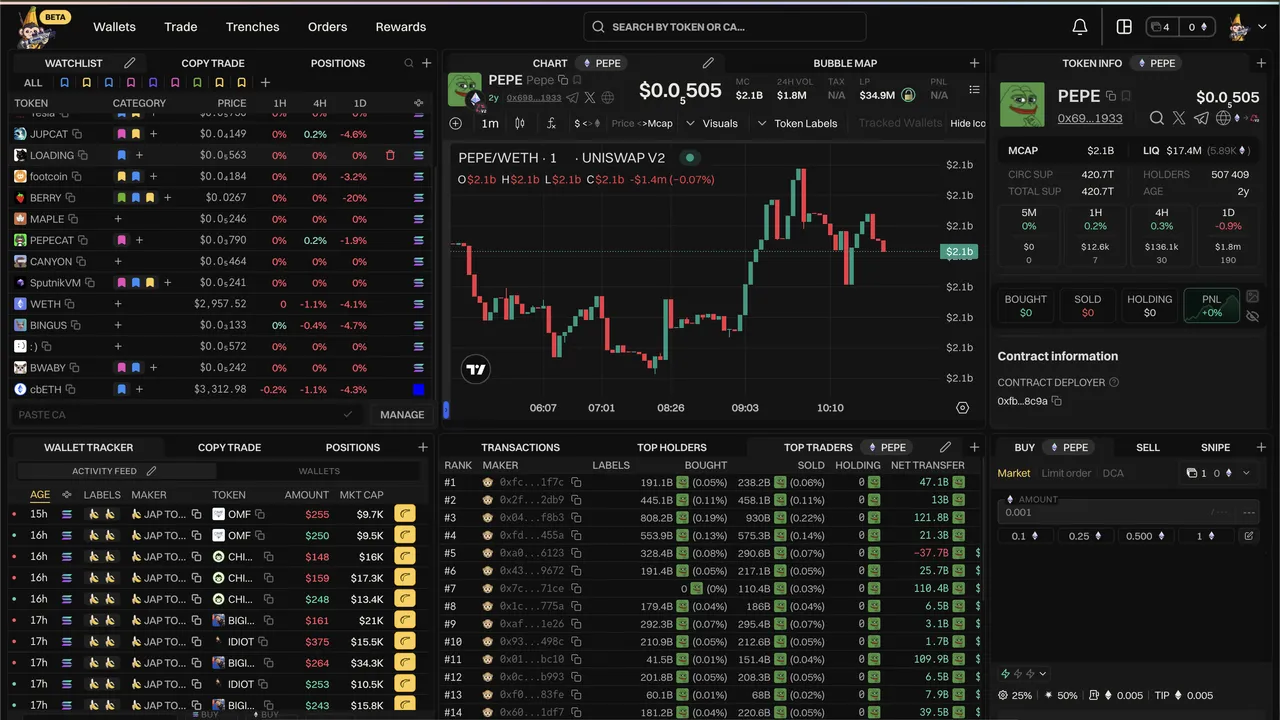Image resolution: width=1280 pixels, height=720 pixels.
Task: Toggle PNL visibility with the eye icon
Action: point(1253,316)
